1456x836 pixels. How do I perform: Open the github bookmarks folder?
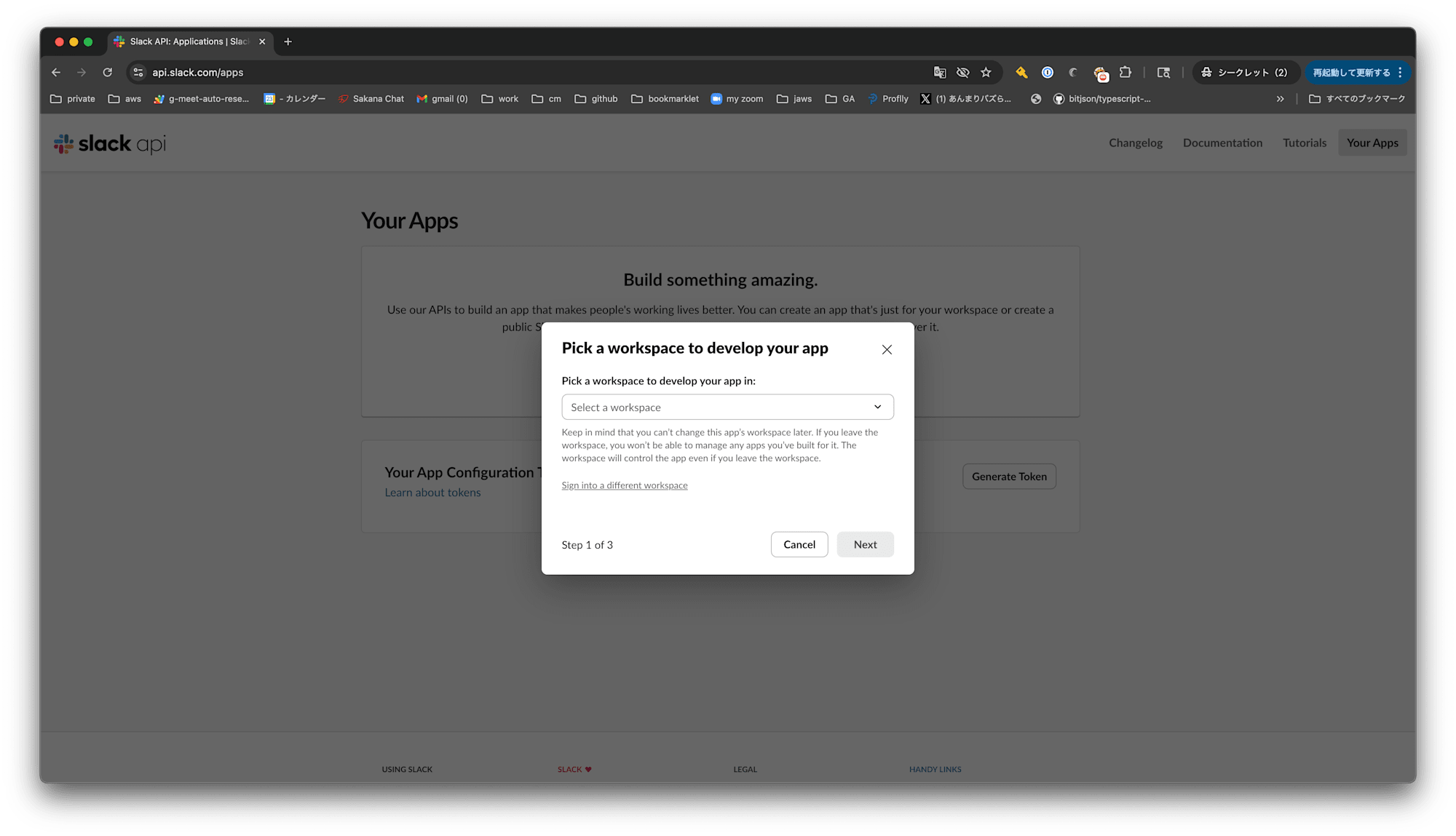click(x=596, y=98)
